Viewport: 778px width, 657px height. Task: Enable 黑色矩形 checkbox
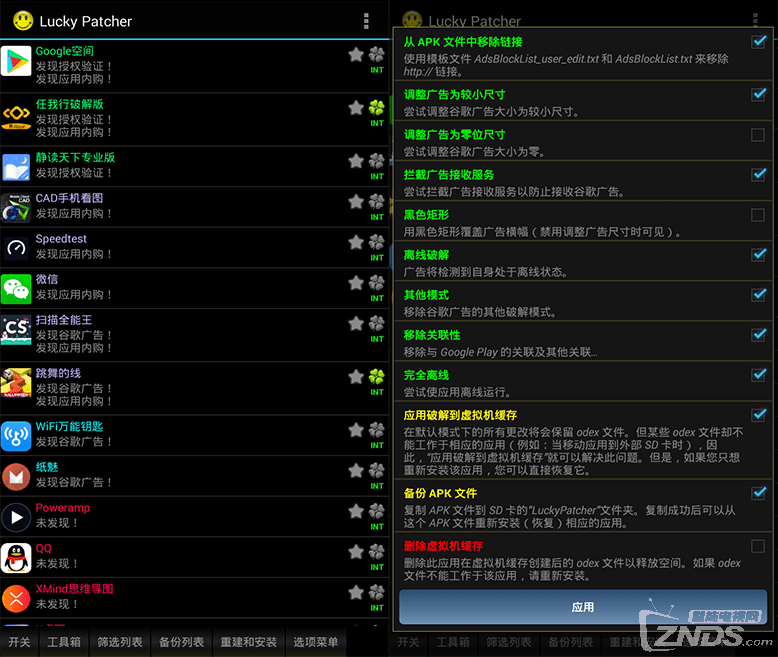(x=758, y=215)
